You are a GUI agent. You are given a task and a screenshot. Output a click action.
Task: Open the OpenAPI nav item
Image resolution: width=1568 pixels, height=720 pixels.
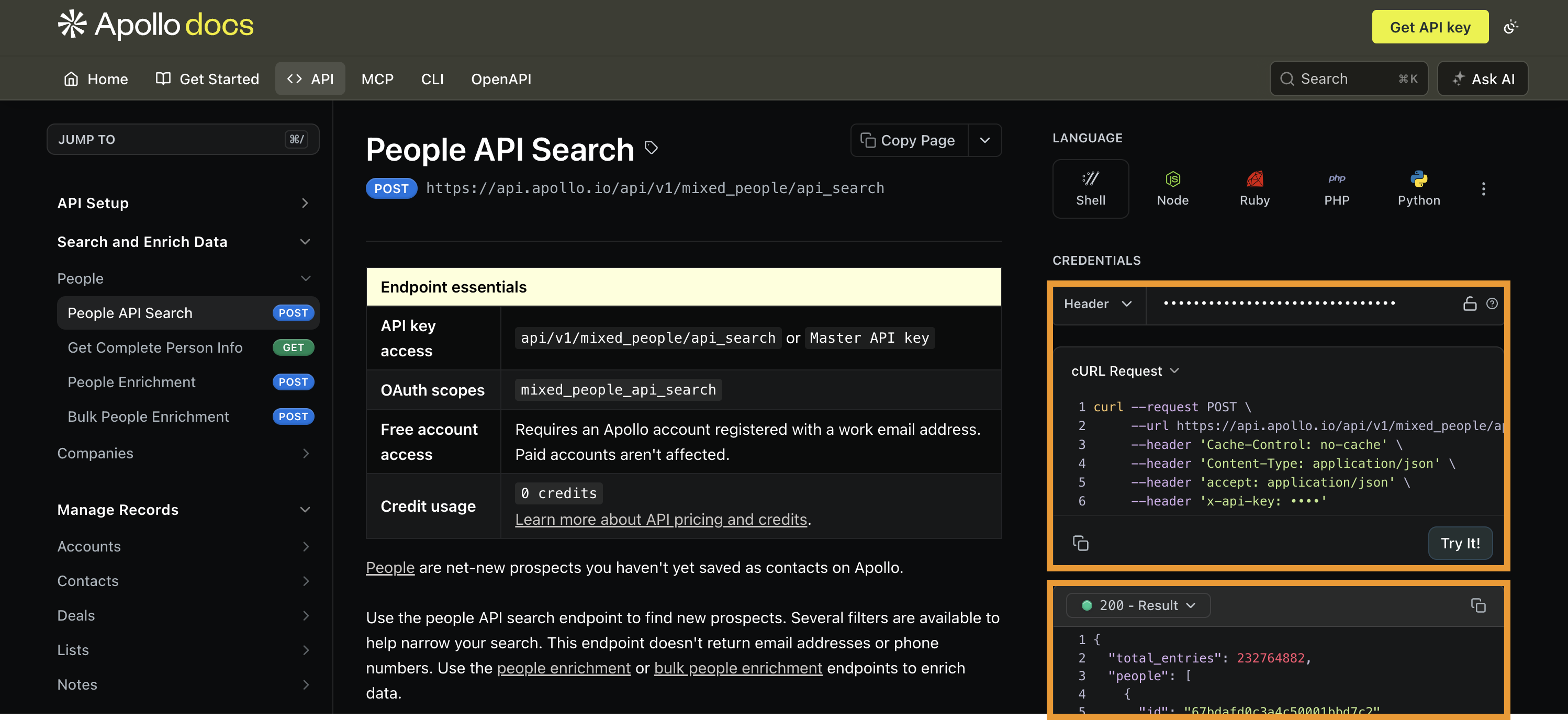(501, 78)
